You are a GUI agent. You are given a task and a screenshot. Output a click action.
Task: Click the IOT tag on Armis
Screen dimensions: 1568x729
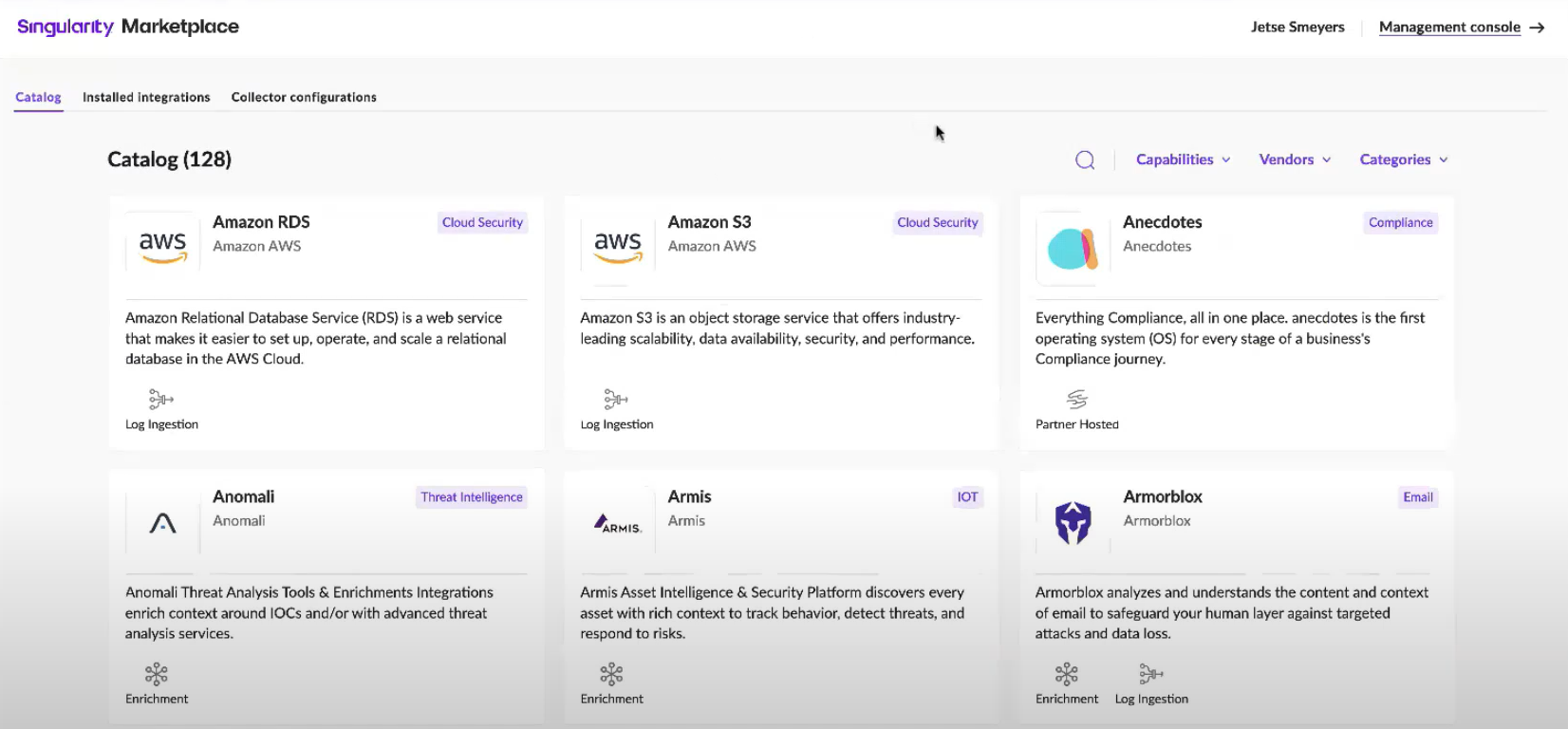point(967,497)
